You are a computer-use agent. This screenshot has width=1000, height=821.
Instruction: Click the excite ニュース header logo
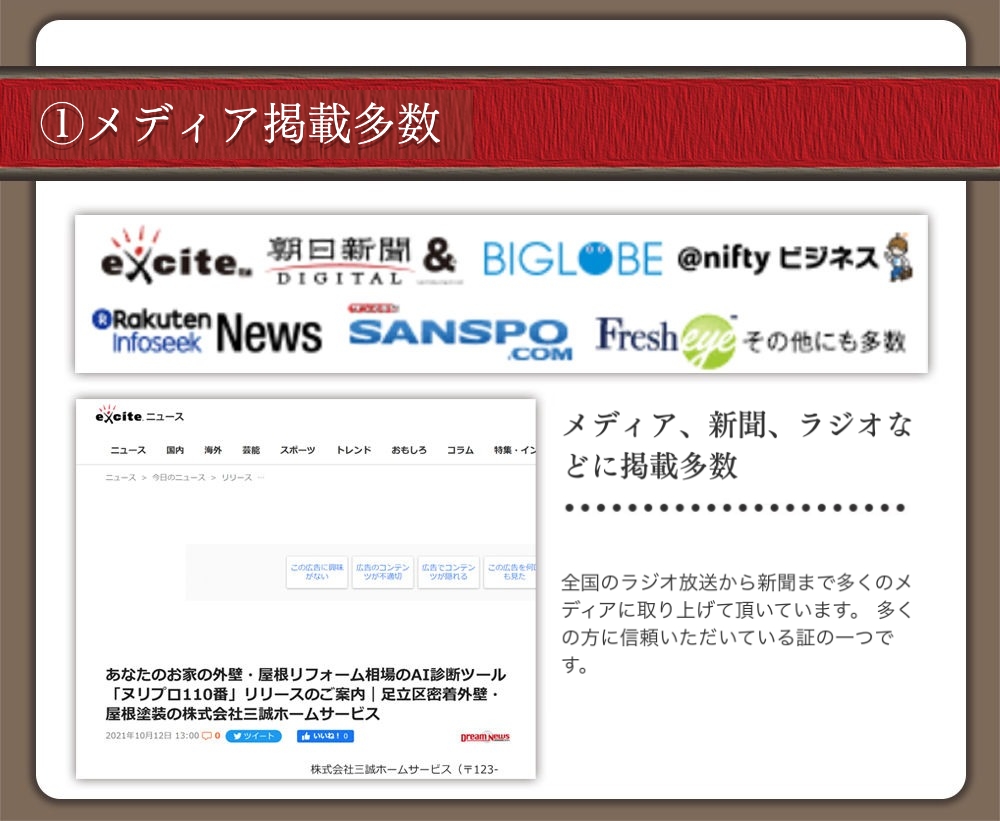[x=139, y=416]
